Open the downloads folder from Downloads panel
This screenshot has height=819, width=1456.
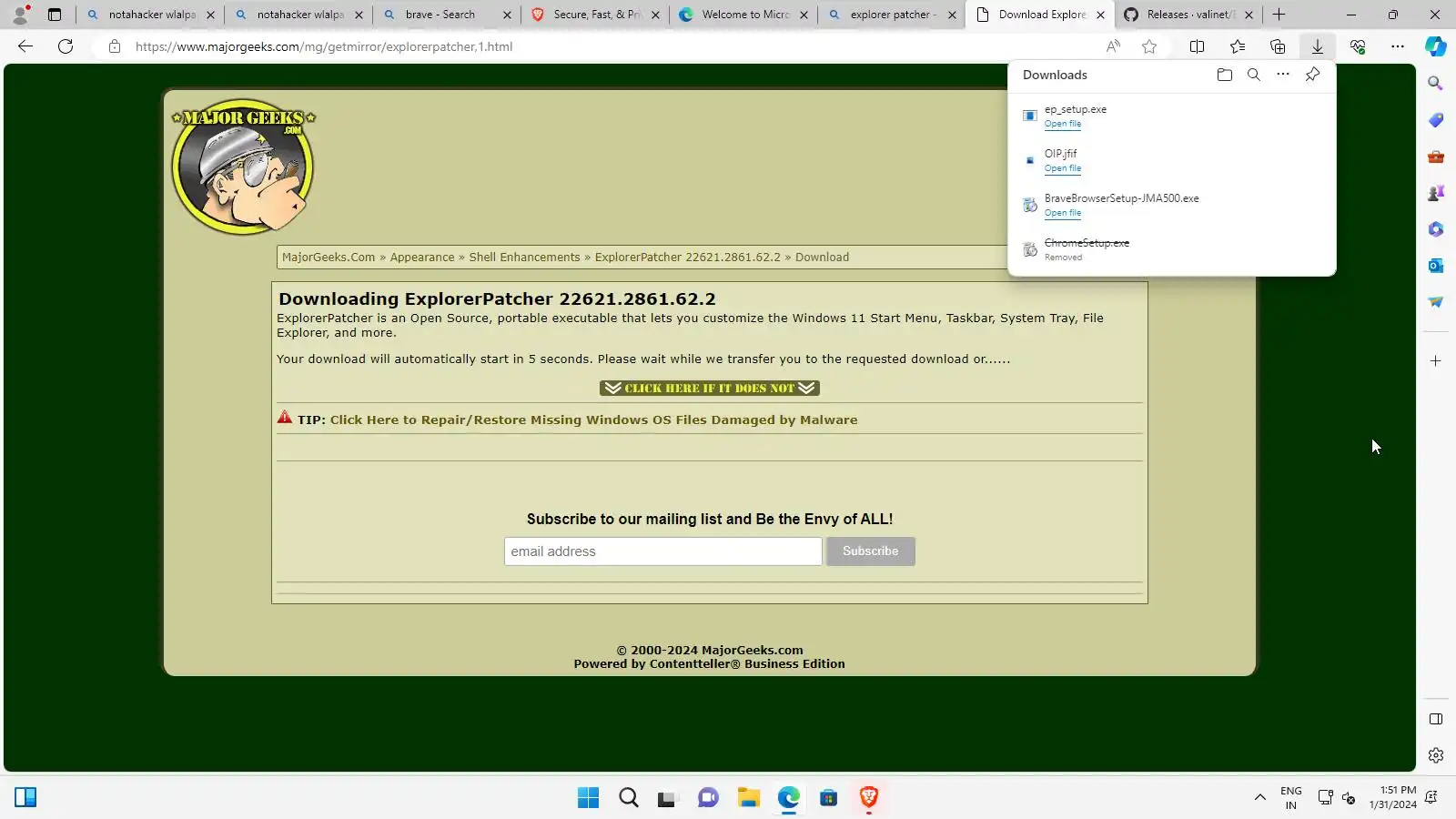tap(1225, 75)
